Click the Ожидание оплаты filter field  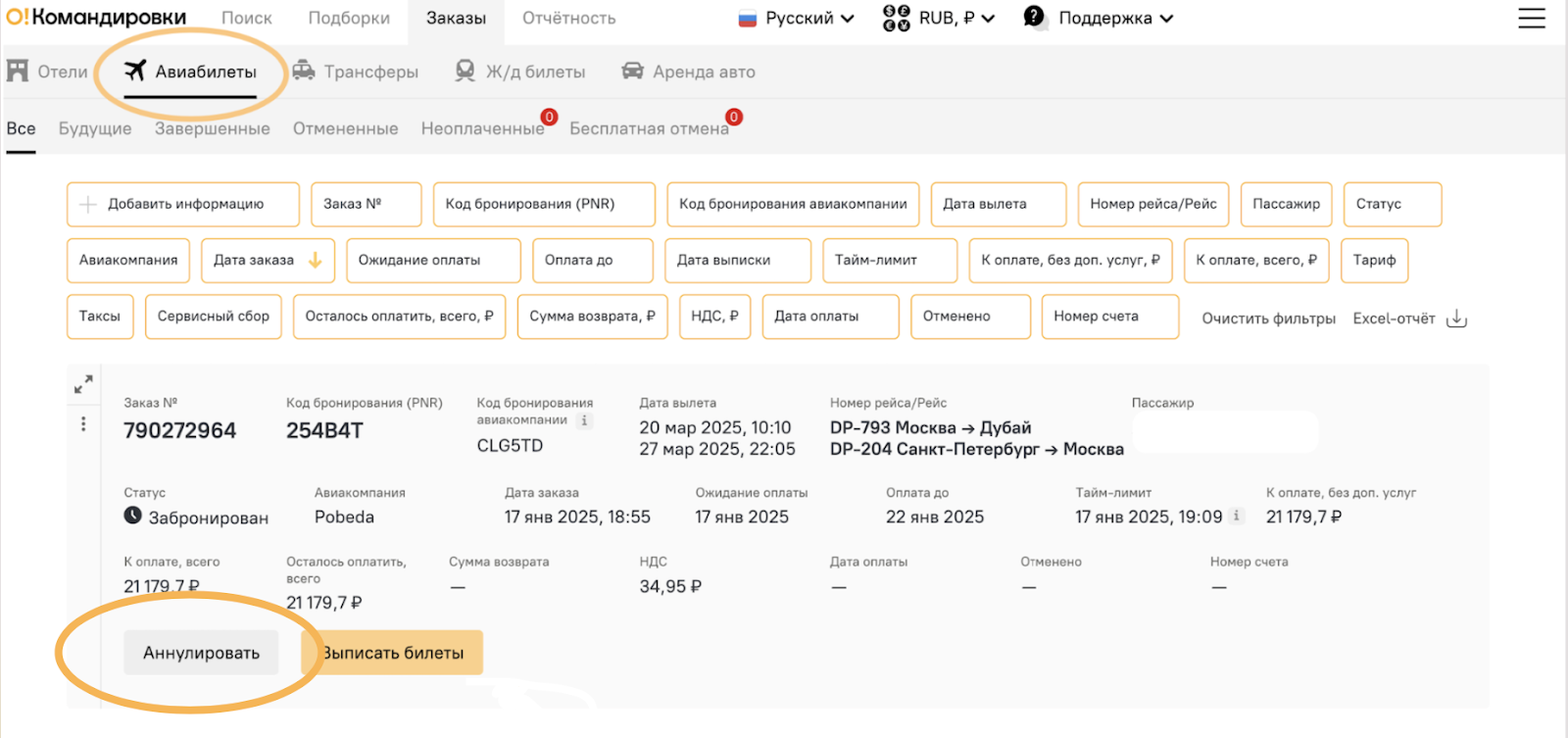433,260
